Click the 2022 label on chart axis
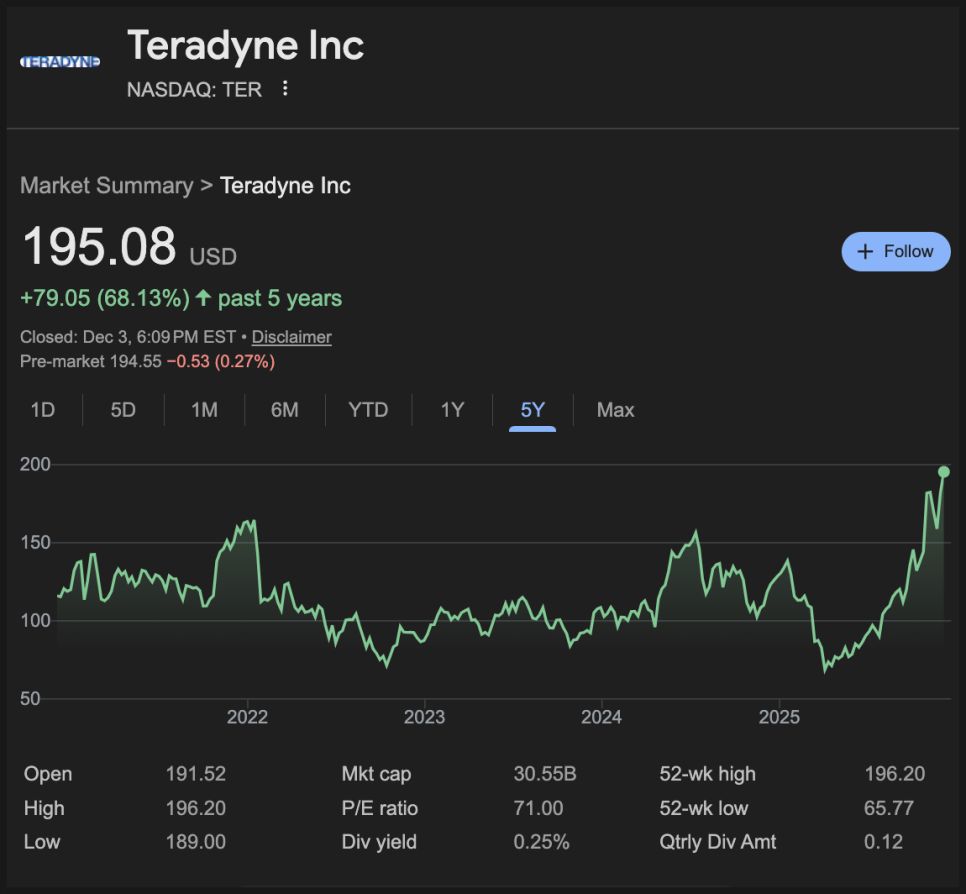966x894 pixels. pos(247,717)
